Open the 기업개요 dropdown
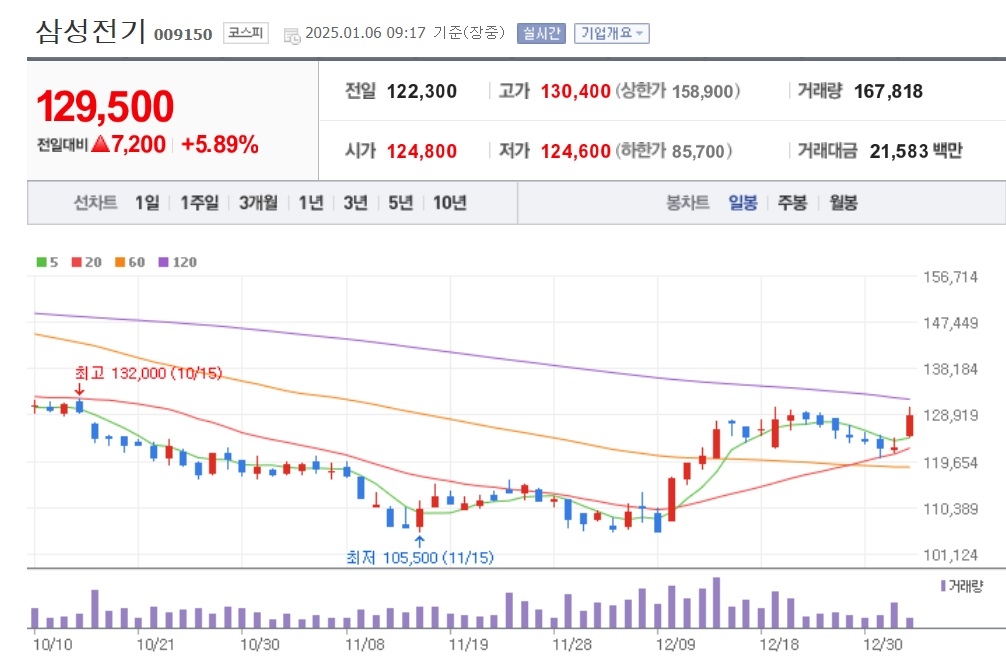1006x664 pixels. click(611, 33)
